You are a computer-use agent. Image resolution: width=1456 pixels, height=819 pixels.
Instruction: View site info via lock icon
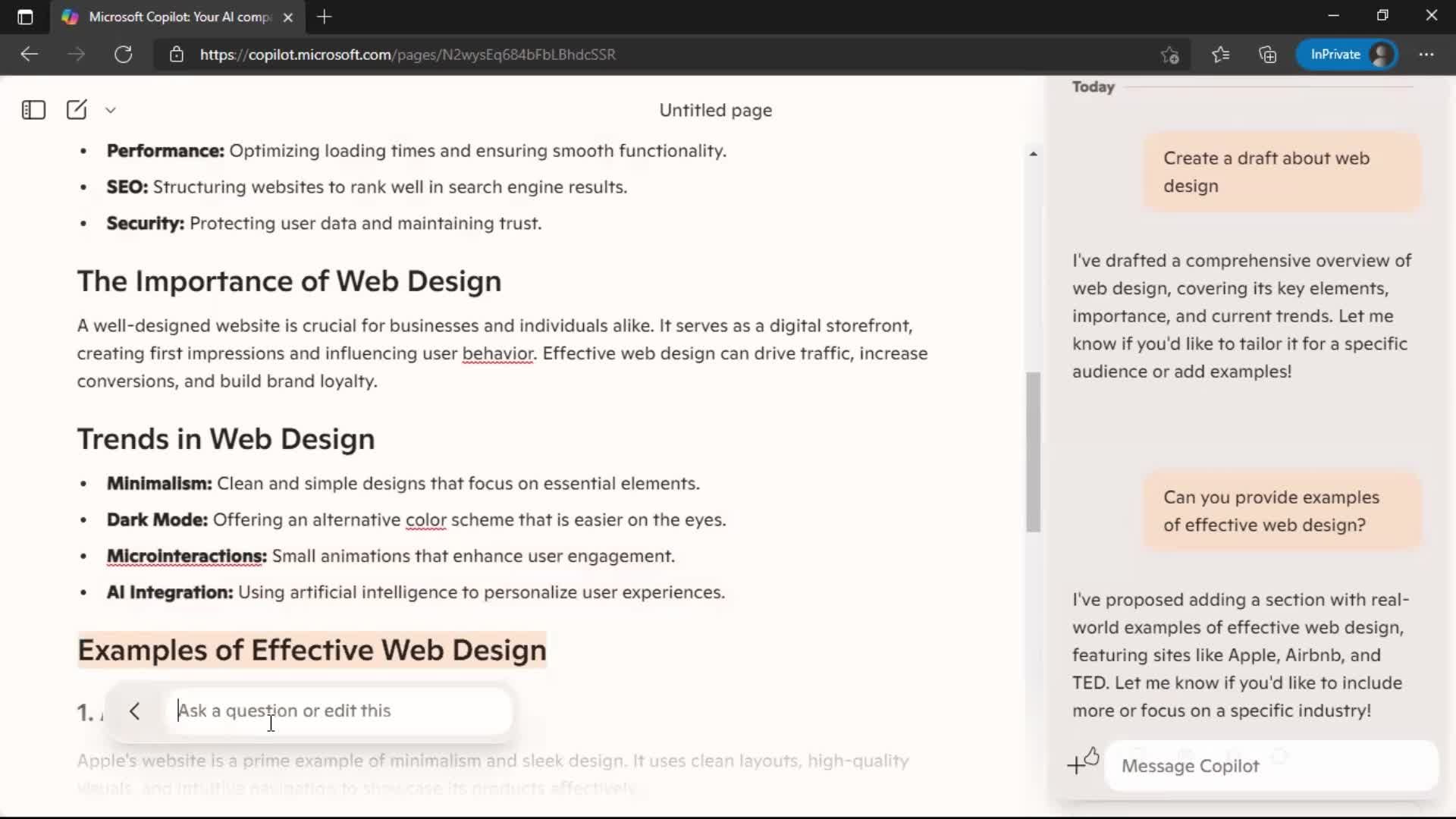(x=177, y=55)
